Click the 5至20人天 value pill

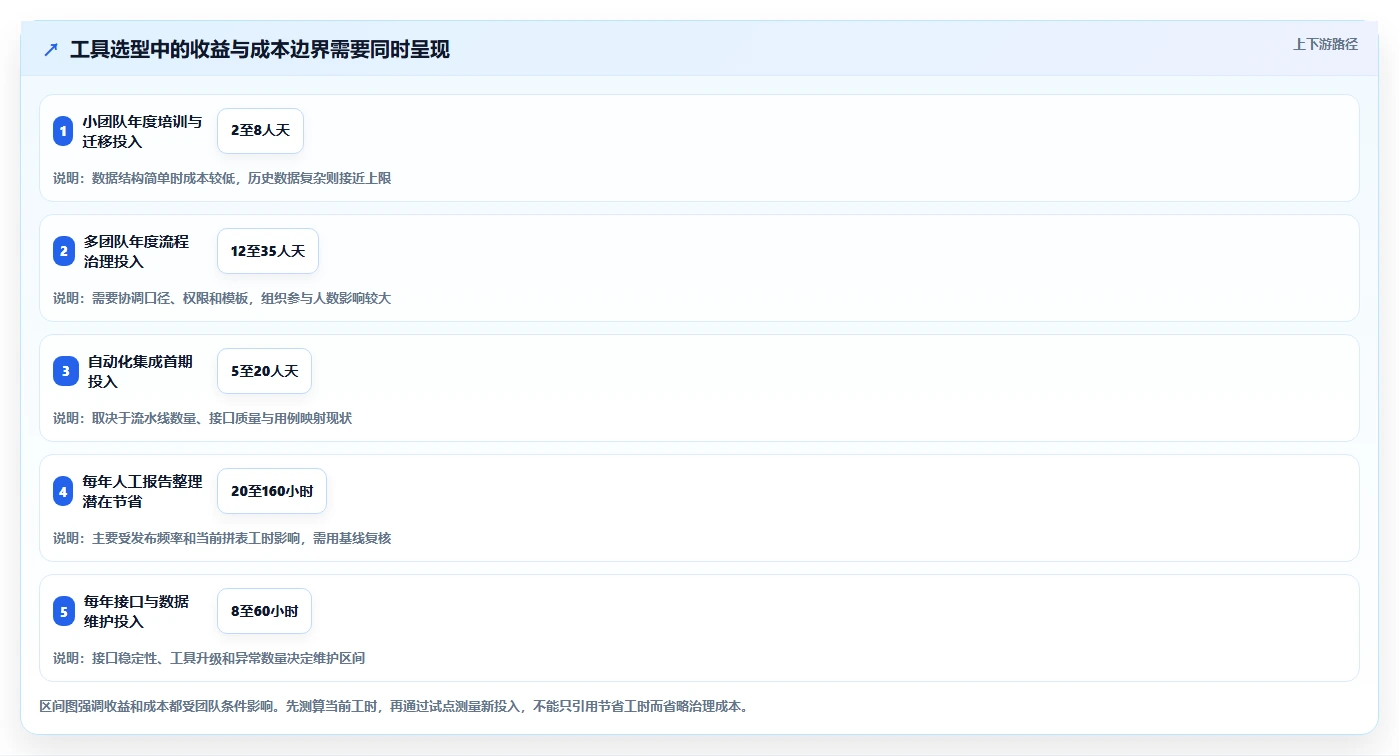[x=264, y=371]
